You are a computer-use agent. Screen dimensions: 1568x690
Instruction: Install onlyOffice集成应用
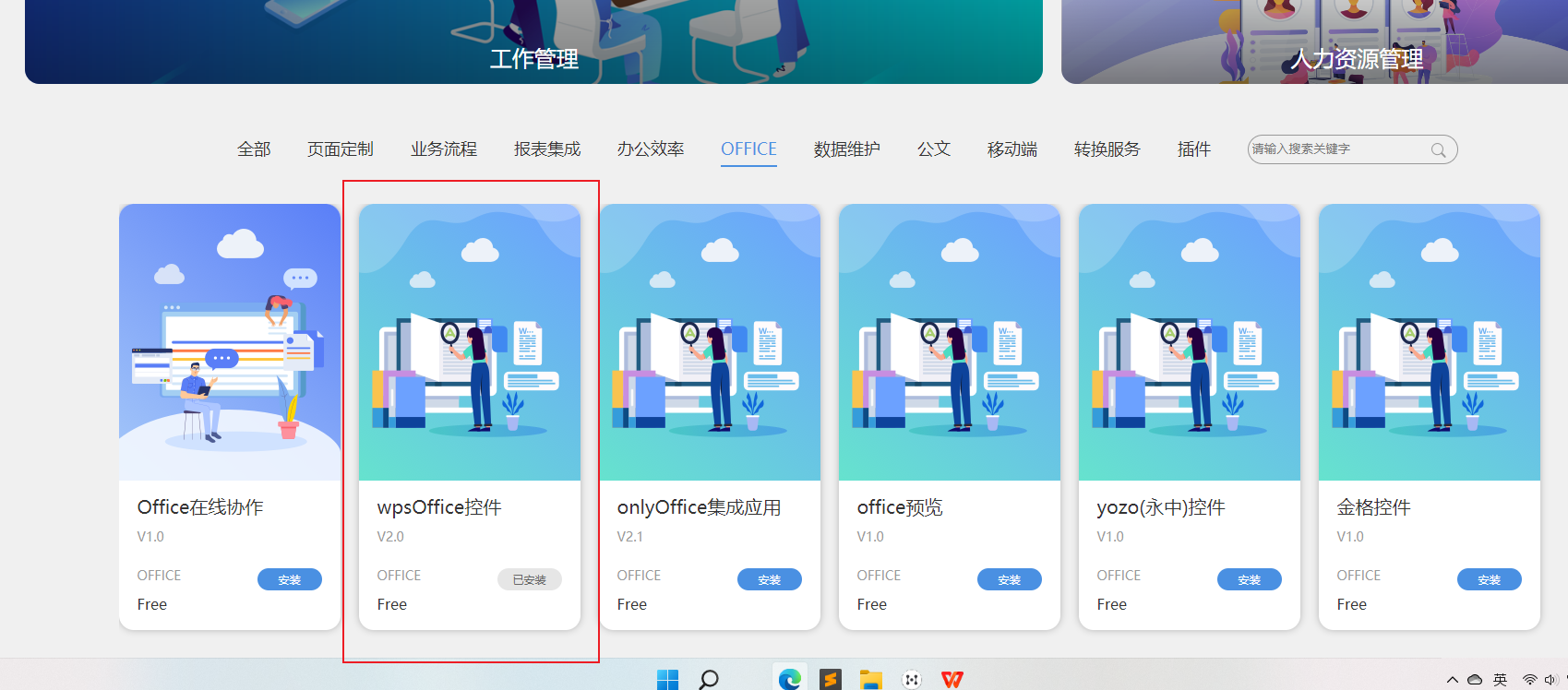coord(770,579)
